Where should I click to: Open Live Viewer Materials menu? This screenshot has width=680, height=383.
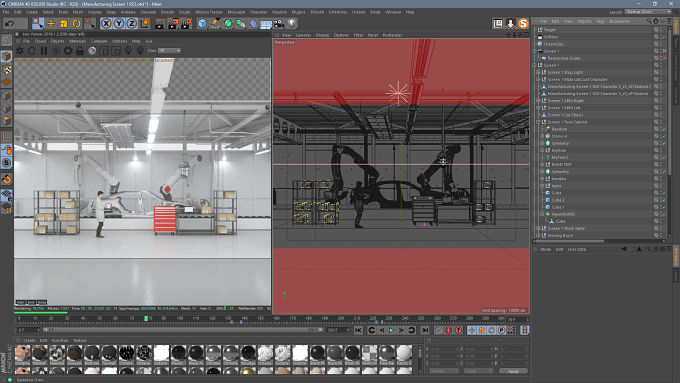[x=78, y=41]
